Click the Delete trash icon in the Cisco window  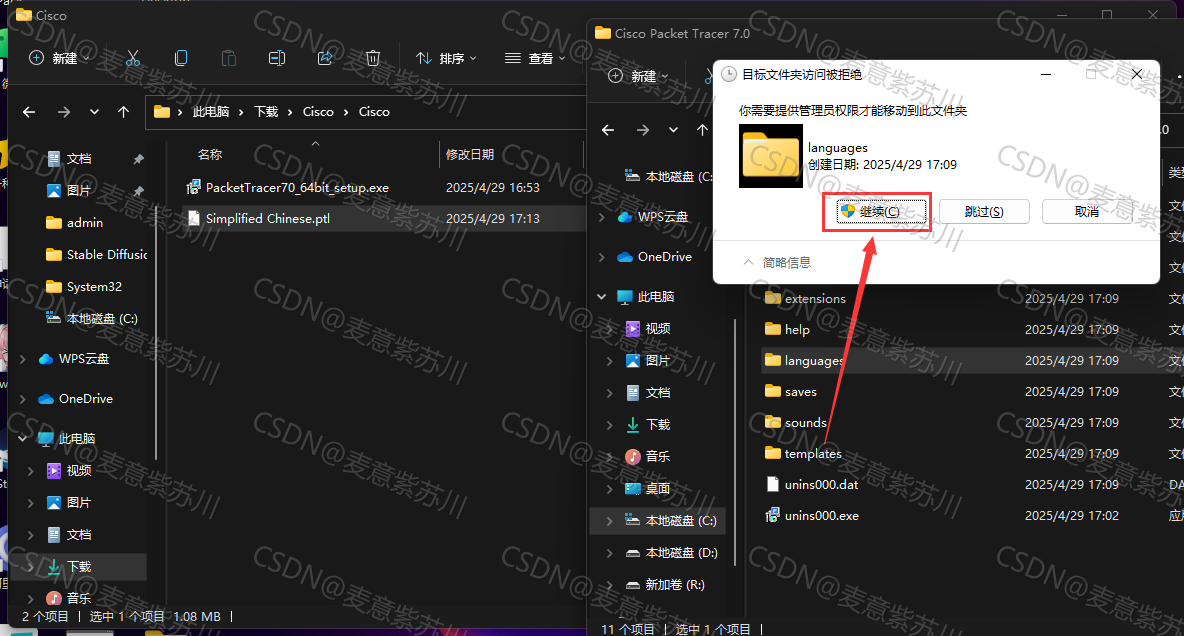[373, 58]
